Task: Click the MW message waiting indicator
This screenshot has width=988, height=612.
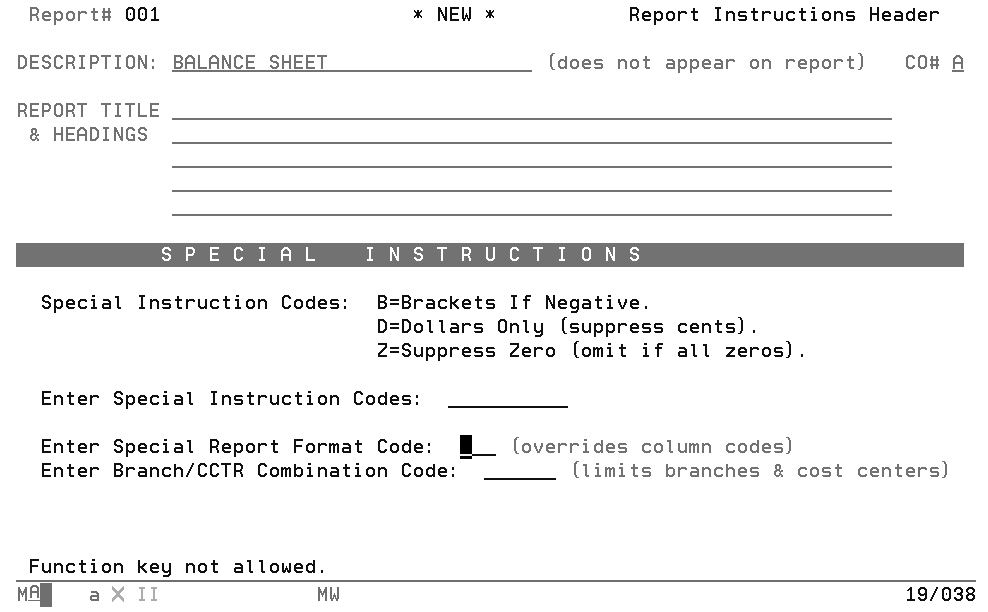Action: [328, 594]
